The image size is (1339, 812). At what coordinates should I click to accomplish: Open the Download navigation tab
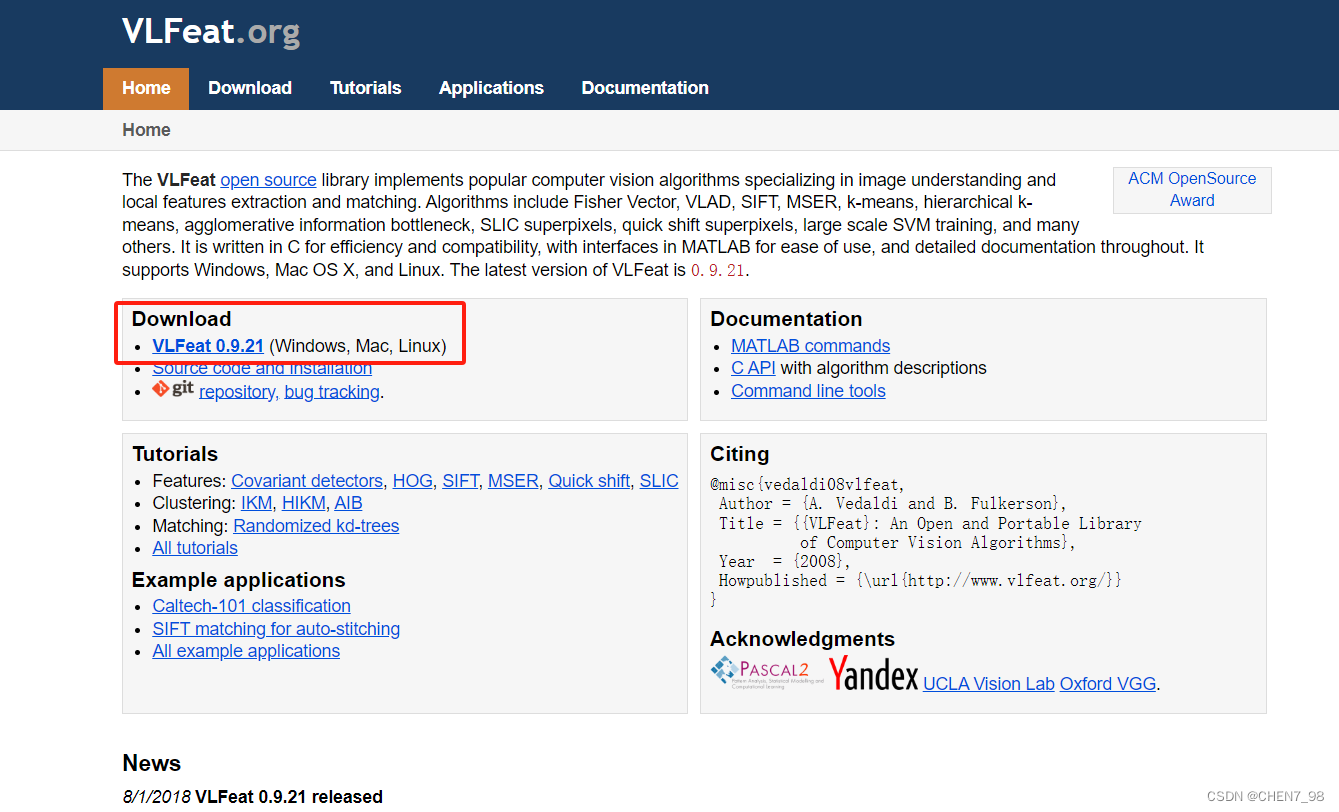tap(250, 88)
